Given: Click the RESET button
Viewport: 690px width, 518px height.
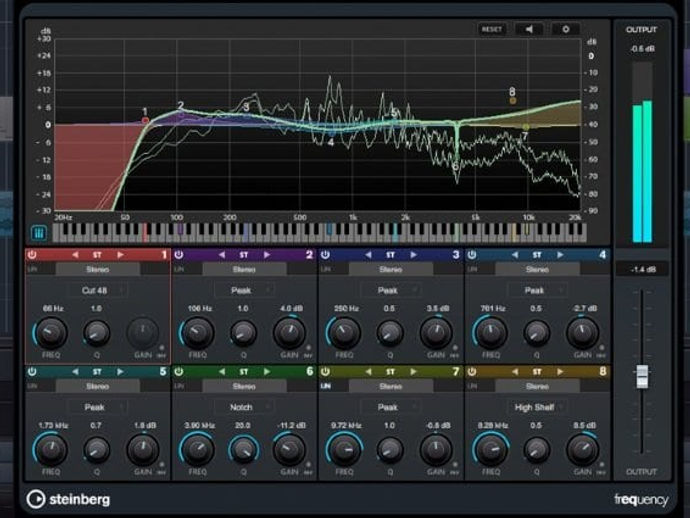Looking at the screenshot, I should click(x=492, y=29).
